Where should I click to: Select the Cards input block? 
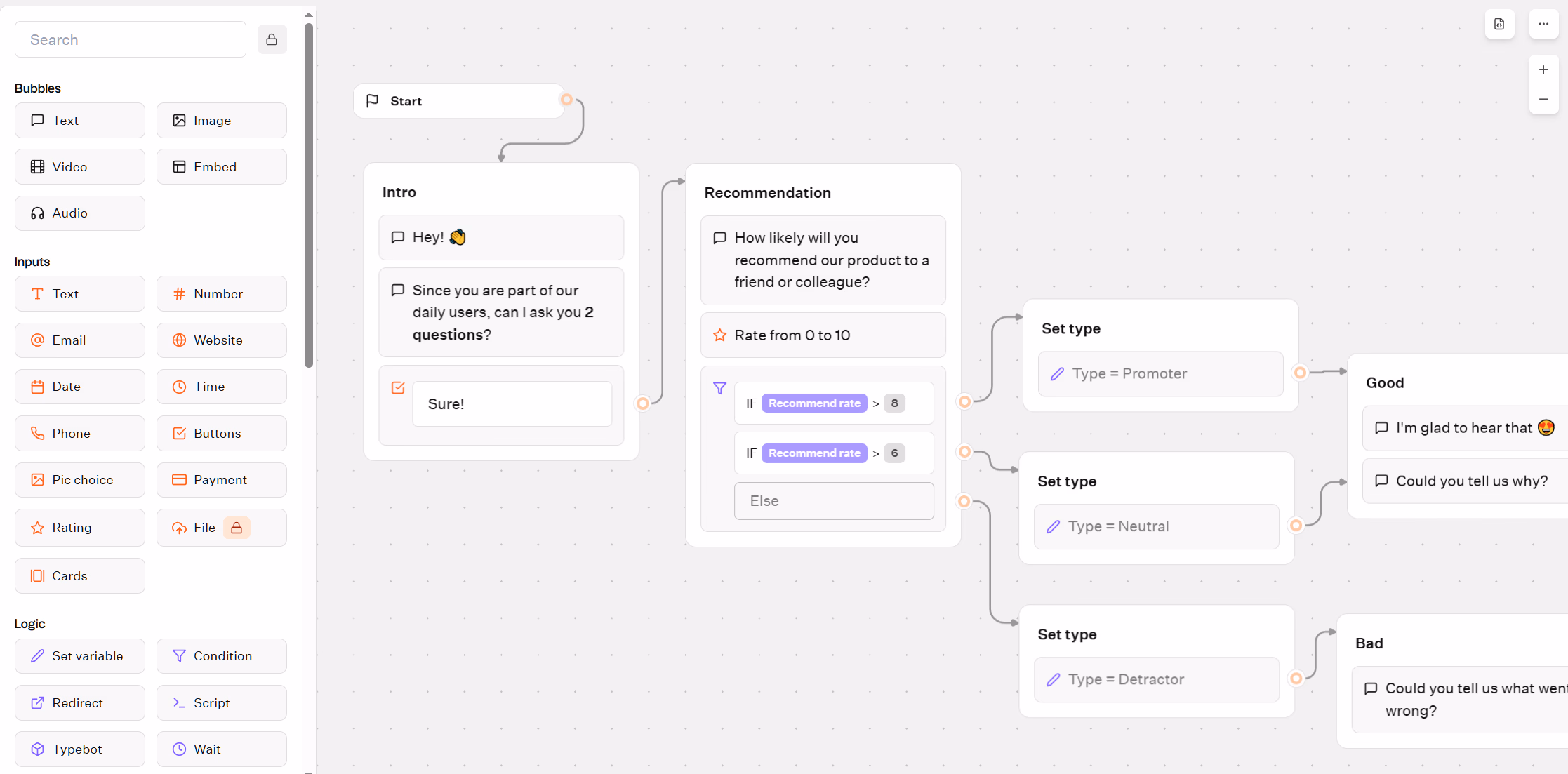(80, 576)
